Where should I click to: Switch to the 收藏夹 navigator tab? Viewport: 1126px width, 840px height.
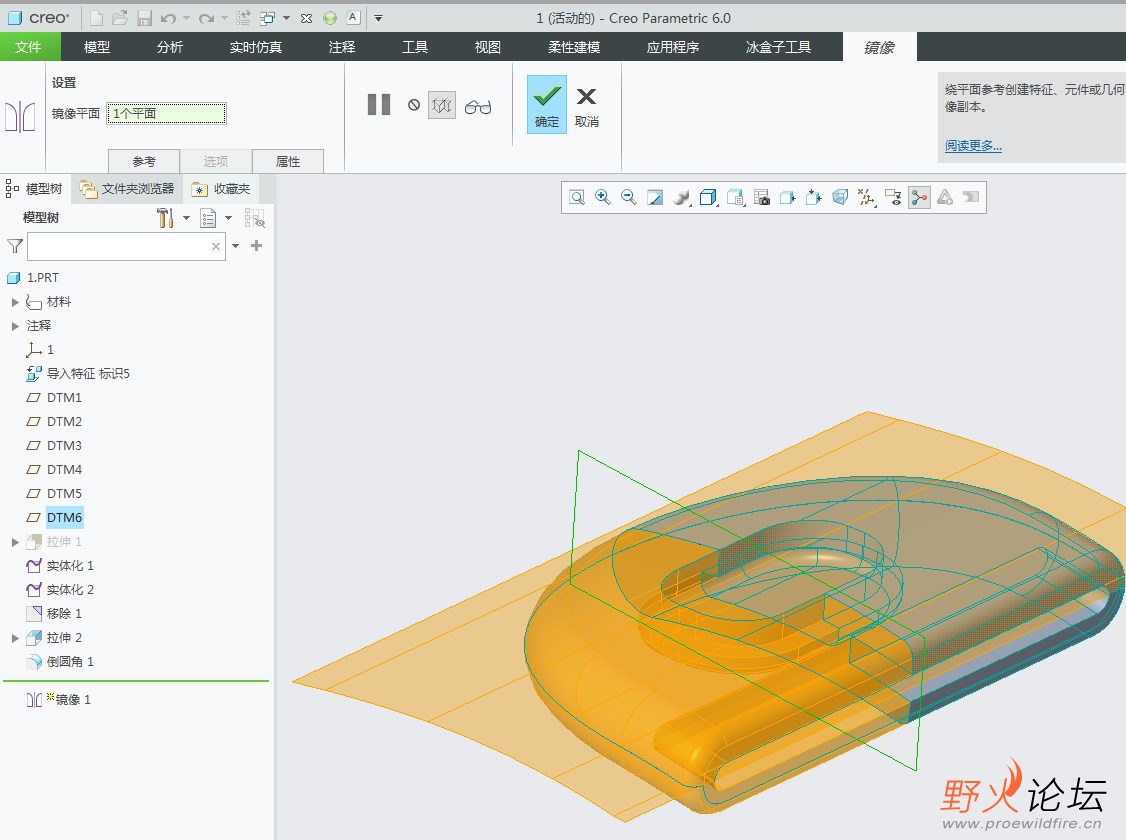(221, 189)
